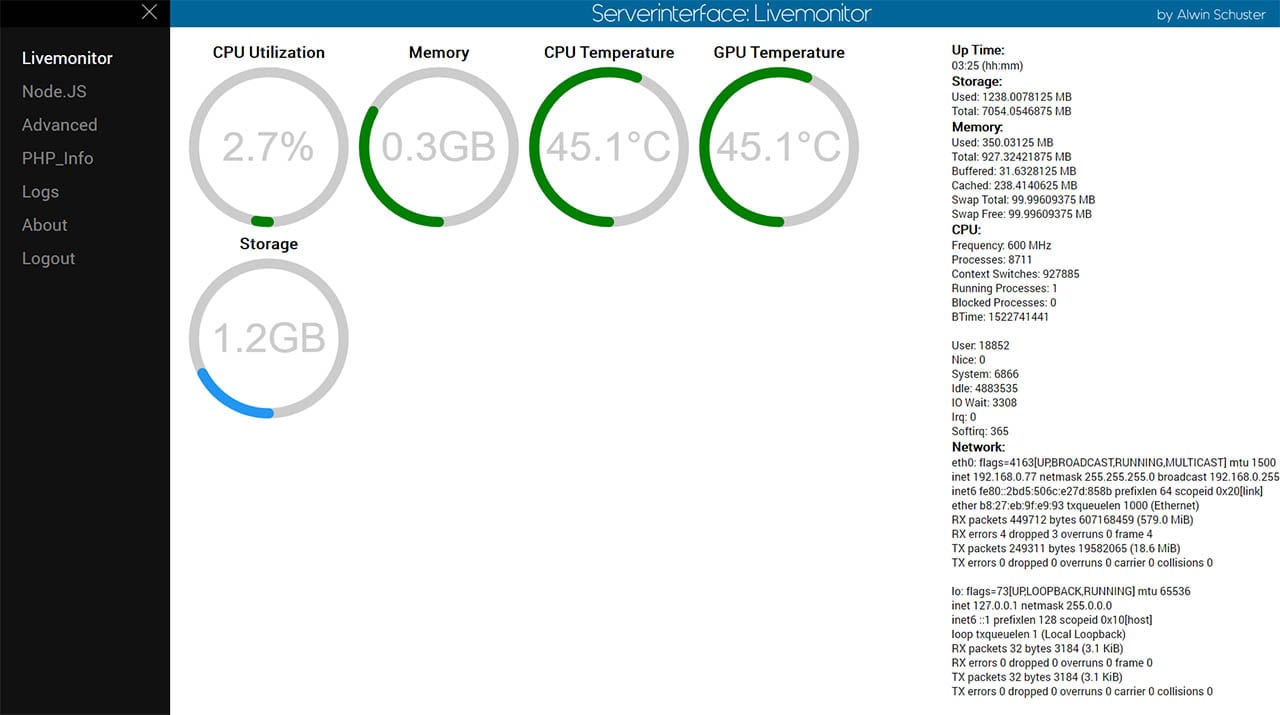The width and height of the screenshot is (1280, 715).
Task: Click 'Total: 927.32421875 MB' memory line
Action: point(1011,157)
